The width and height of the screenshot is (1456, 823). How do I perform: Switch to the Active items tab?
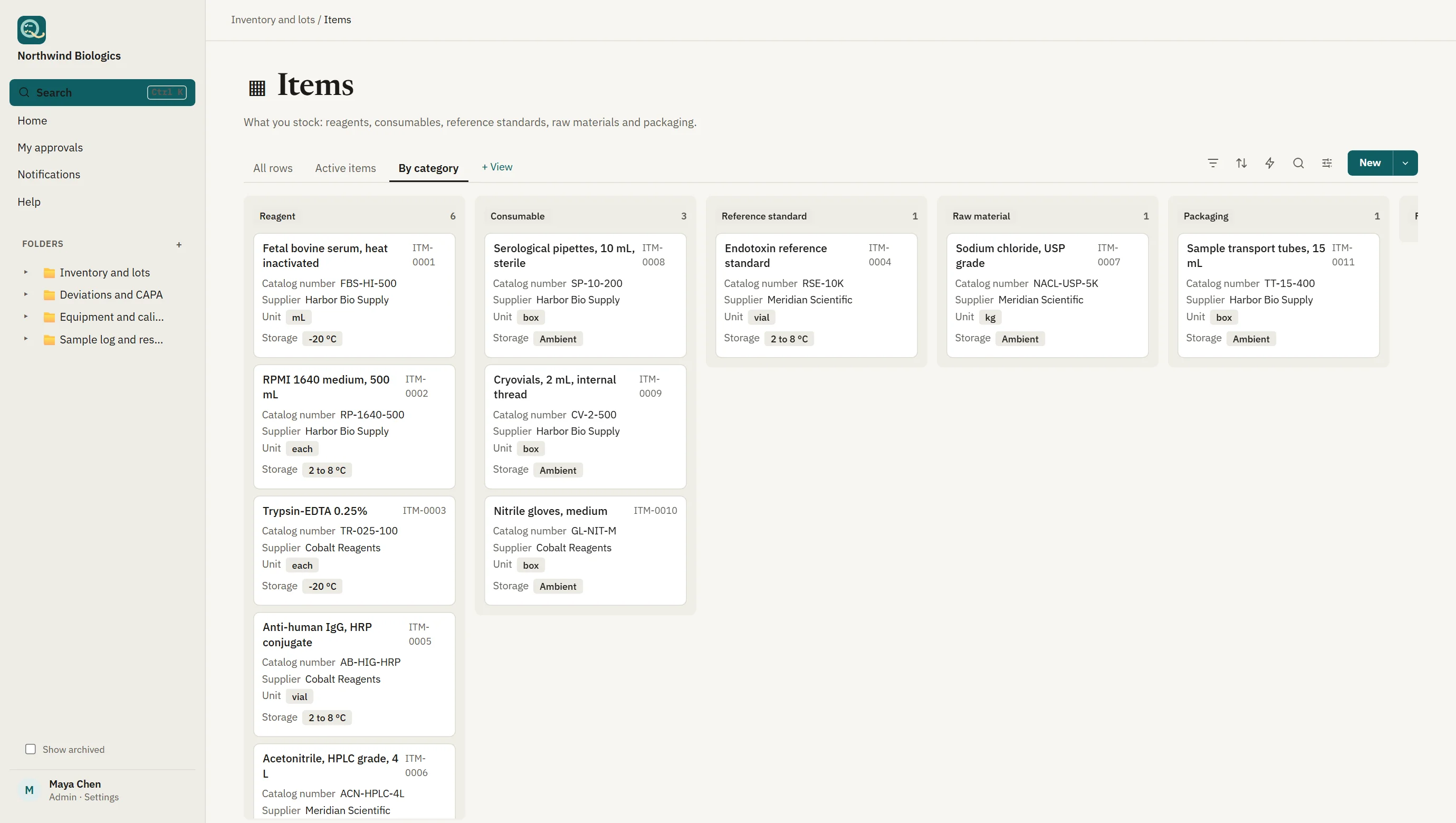pyautogui.click(x=346, y=168)
